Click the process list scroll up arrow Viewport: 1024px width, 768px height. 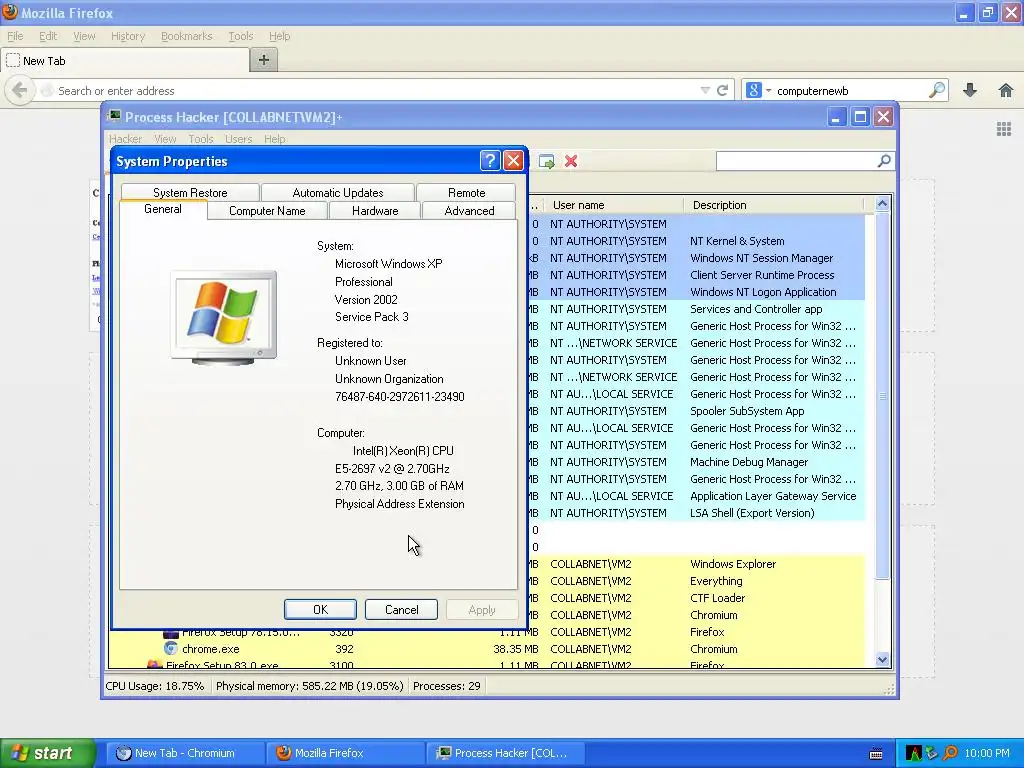point(882,204)
